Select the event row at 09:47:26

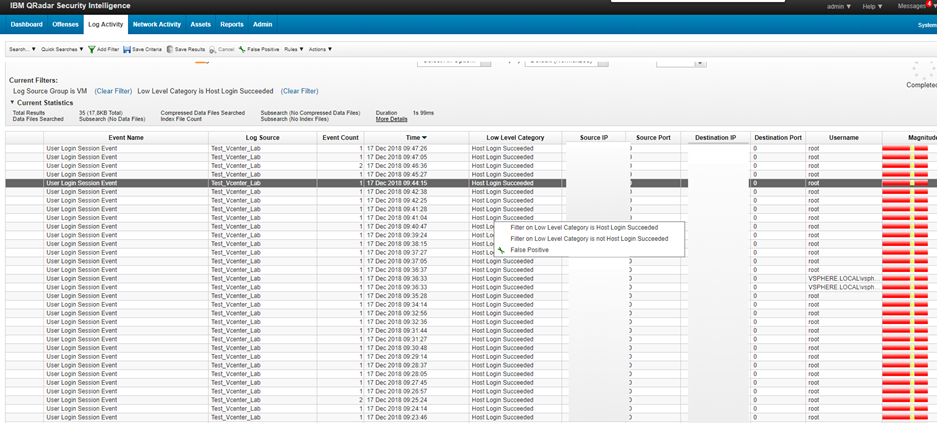471,148
